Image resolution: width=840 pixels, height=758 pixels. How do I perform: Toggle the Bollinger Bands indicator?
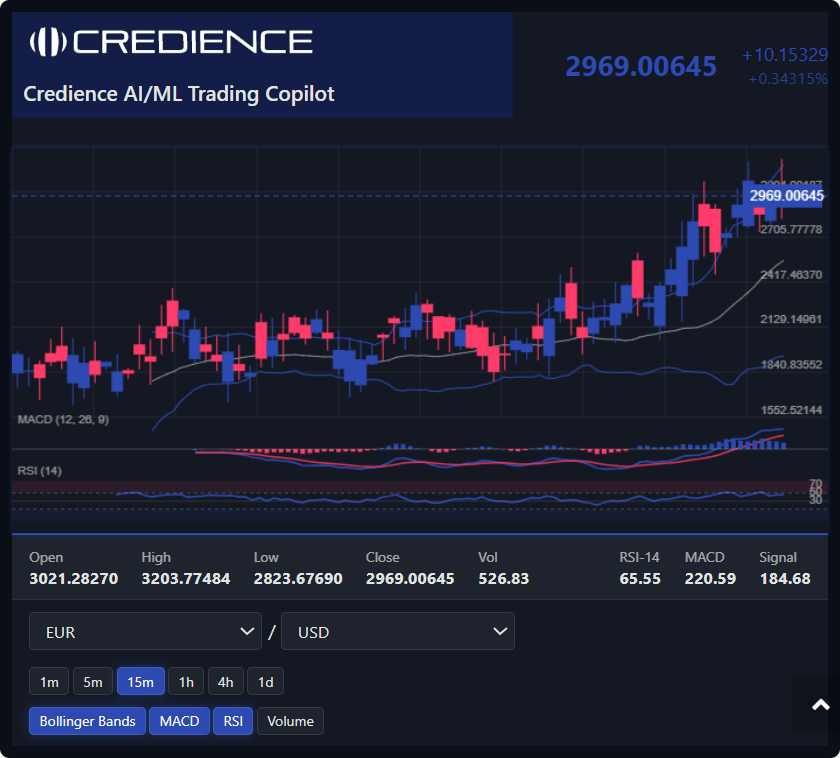pyautogui.click(x=87, y=721)
